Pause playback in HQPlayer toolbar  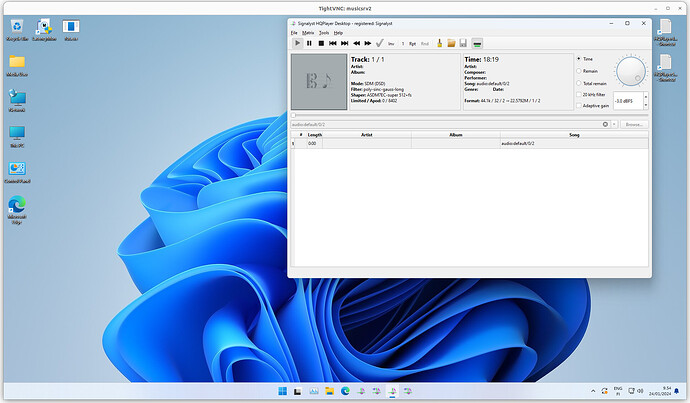pyautogui.click(x=309, y=43)
